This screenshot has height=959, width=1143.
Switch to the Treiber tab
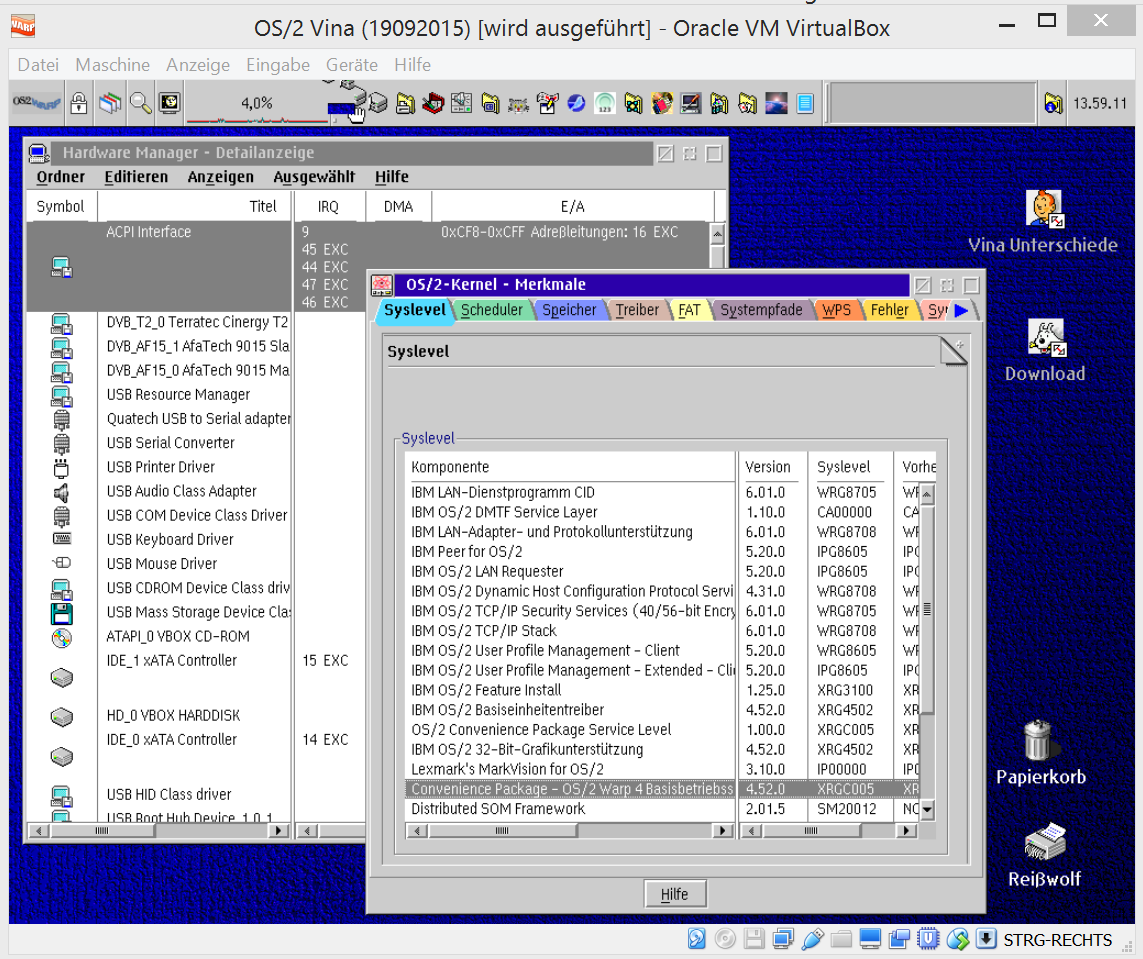637,310
